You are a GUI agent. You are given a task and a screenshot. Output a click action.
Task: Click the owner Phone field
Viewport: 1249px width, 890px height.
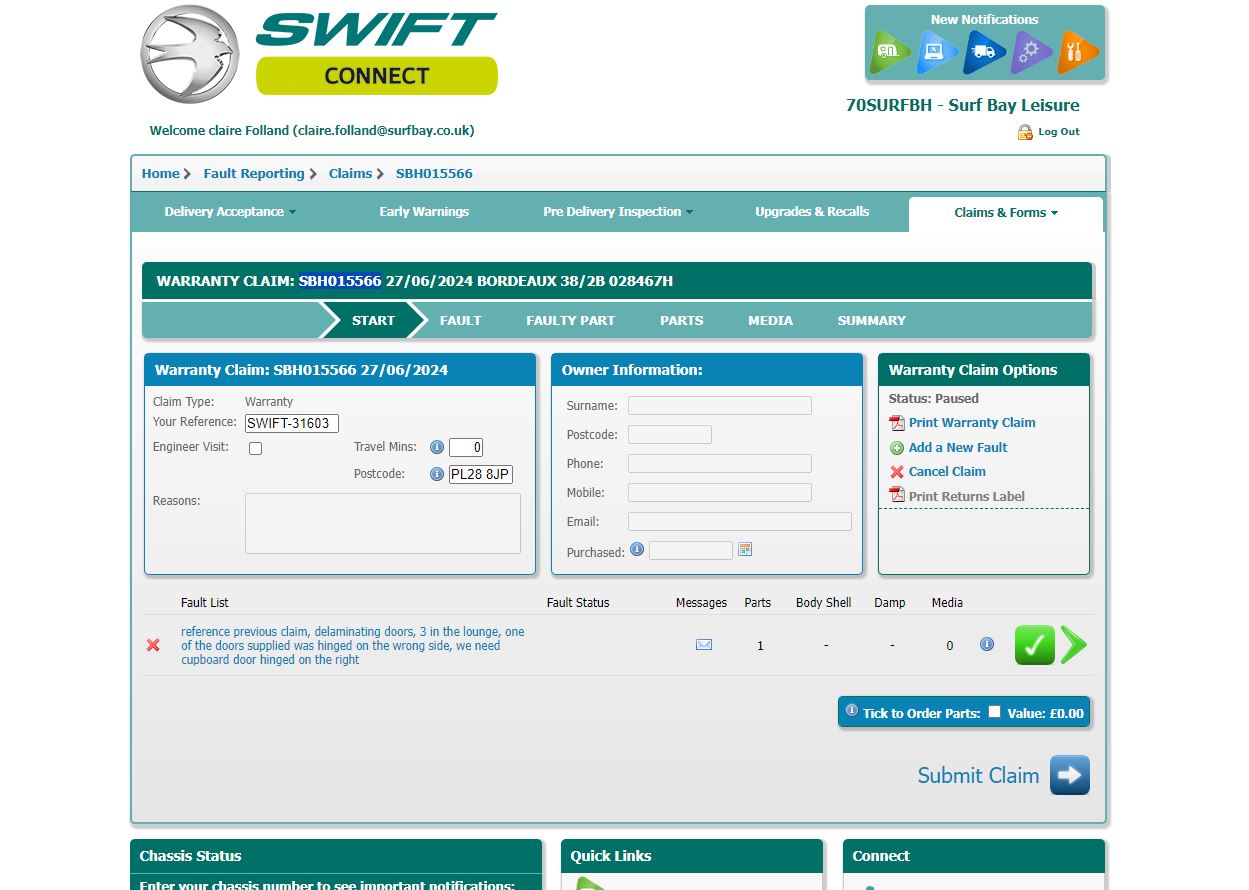click(x=720, y=464)
